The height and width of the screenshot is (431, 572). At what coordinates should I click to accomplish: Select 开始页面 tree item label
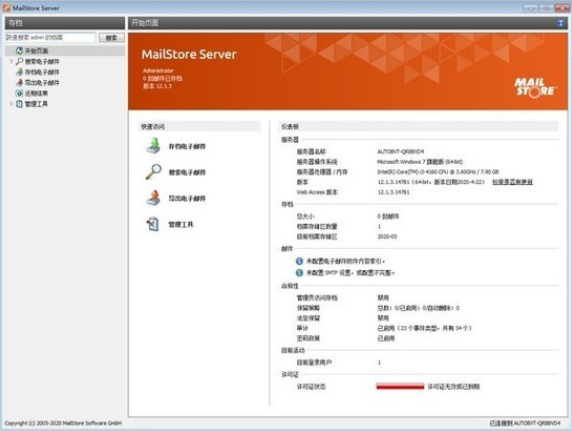[x=36, y=51]
